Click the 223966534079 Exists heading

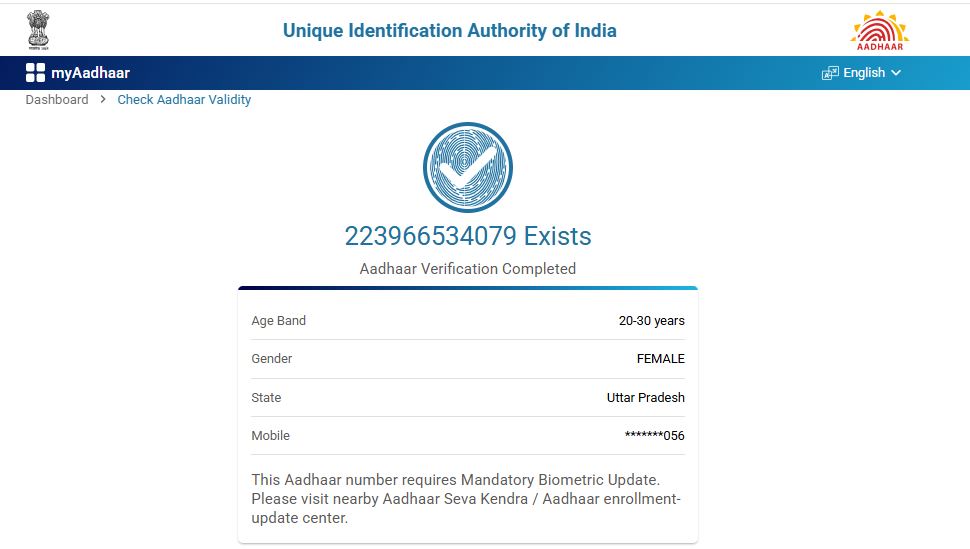[x=468, y=236]
